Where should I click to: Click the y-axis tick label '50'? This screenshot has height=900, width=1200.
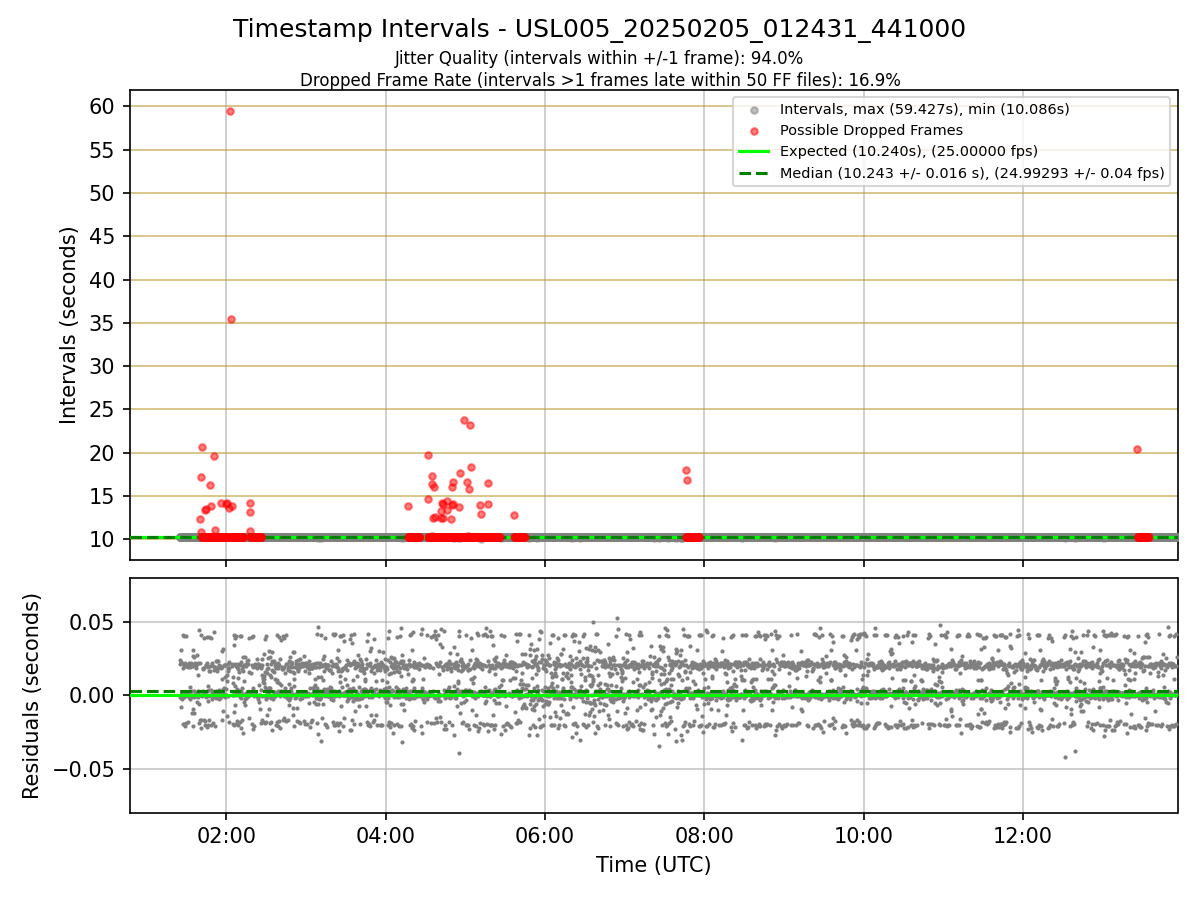point(104,193)
